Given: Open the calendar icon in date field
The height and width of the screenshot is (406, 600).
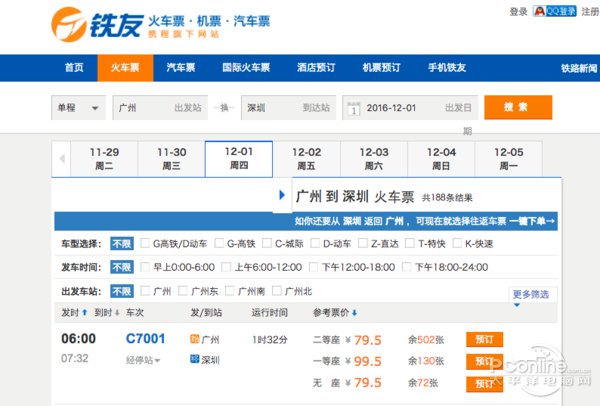Looking at the screenshot, I should pyautogui.click(x=354, y=108).
